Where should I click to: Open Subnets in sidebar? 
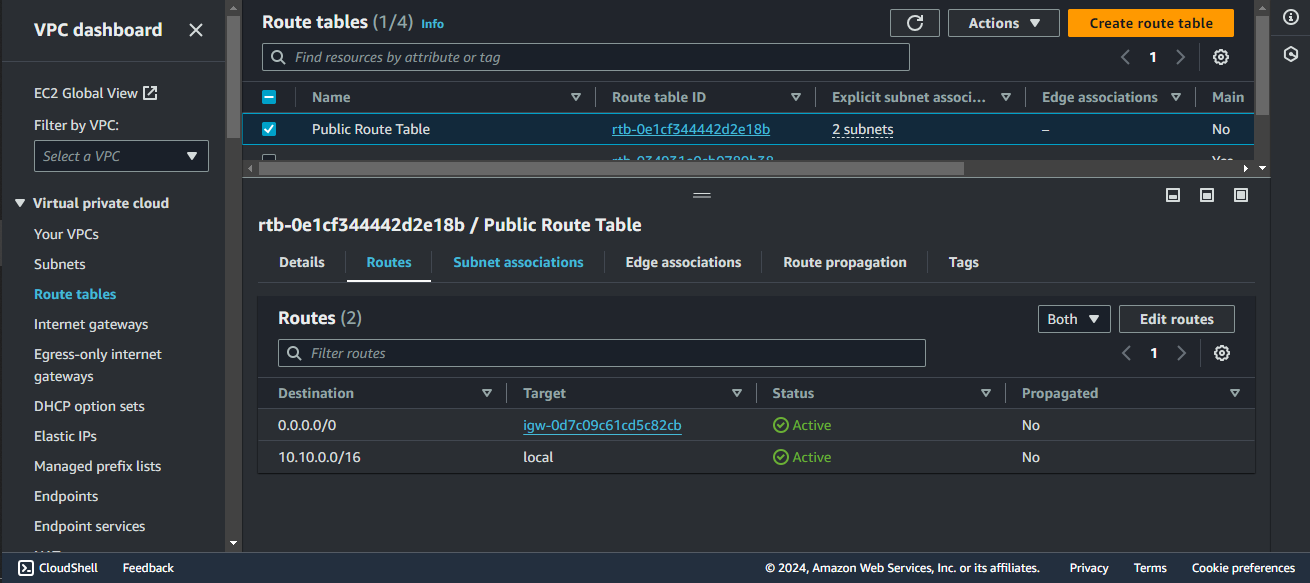click(60, 264)
